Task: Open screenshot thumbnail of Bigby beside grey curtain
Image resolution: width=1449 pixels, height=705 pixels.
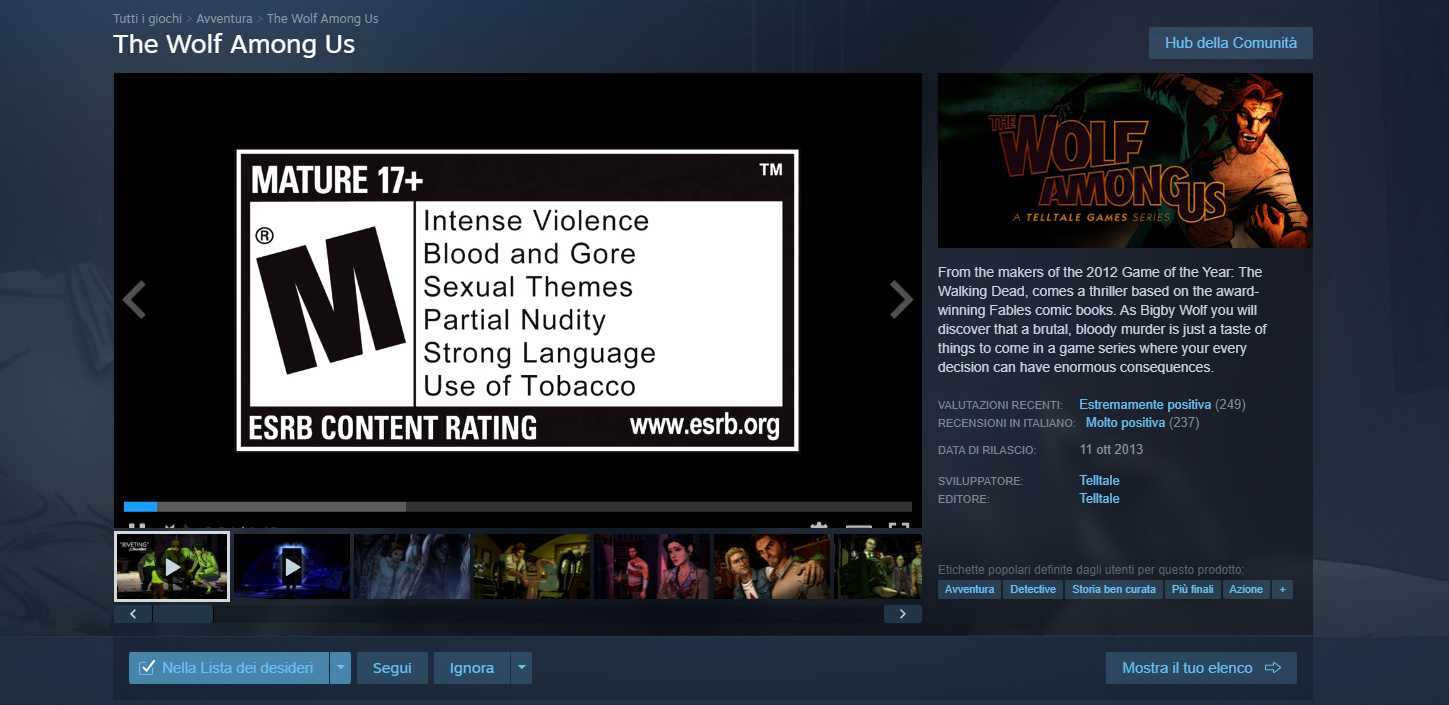Action: 412,566
